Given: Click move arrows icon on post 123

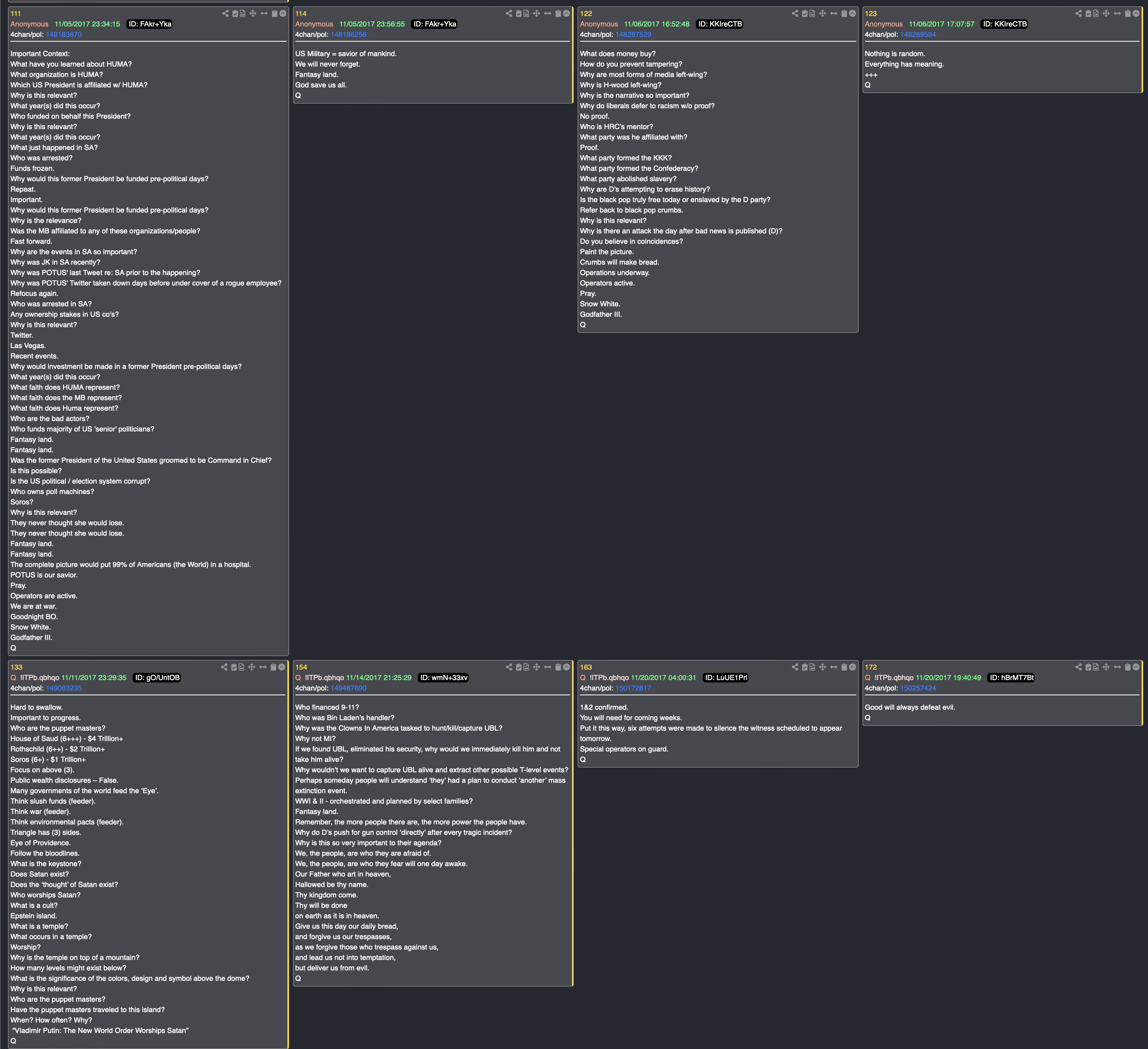Looking at the screenshot, I should [x=1106, y=13].
